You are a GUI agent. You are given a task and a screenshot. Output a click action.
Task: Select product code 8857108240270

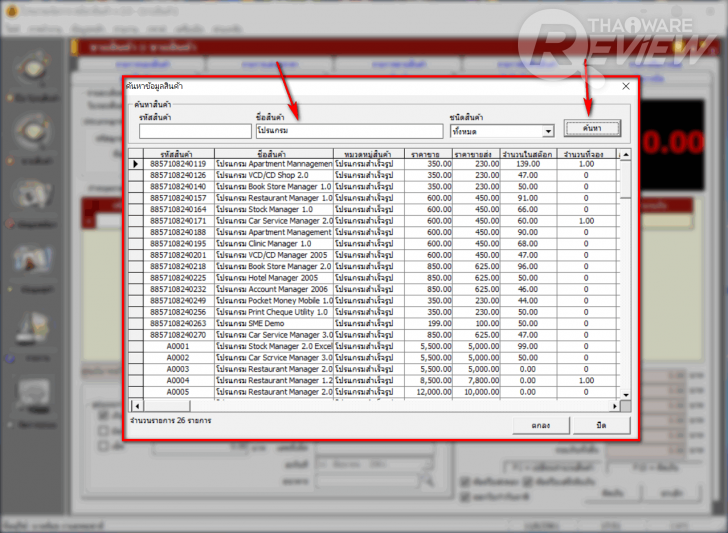(178, 335)
